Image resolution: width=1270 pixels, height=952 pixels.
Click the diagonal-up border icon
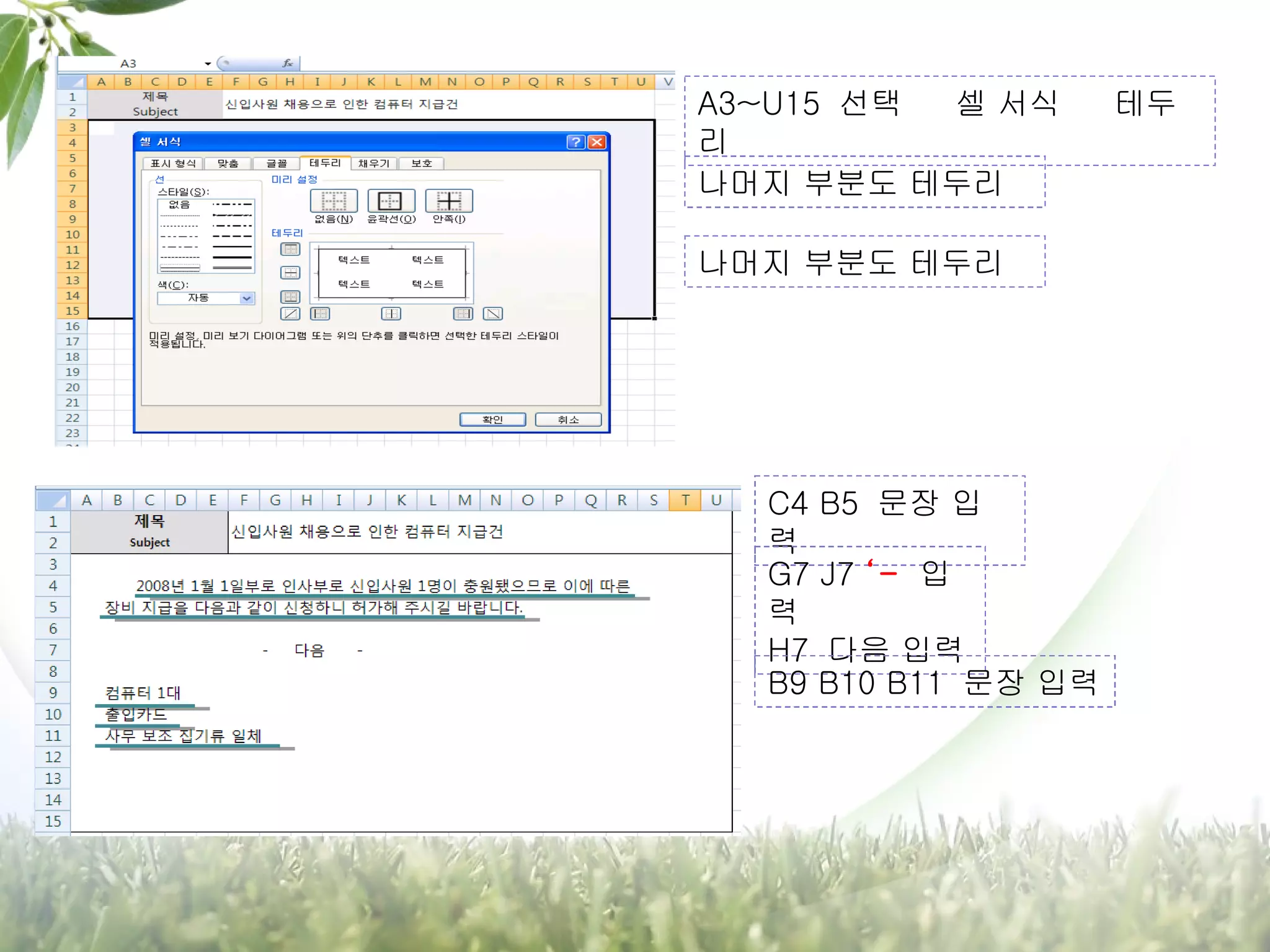point(290,314)
